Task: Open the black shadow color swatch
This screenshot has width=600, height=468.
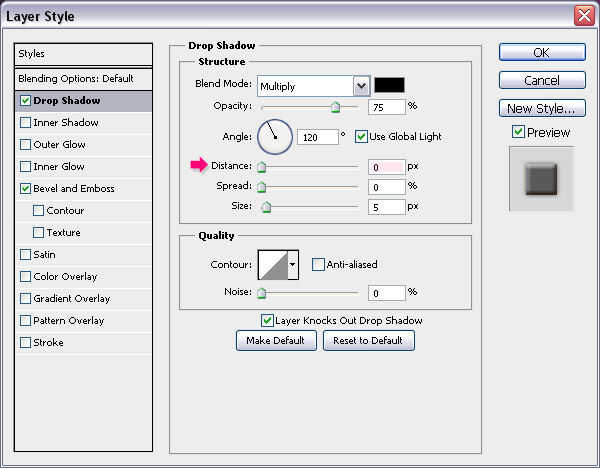Action: tap(389, 85)
